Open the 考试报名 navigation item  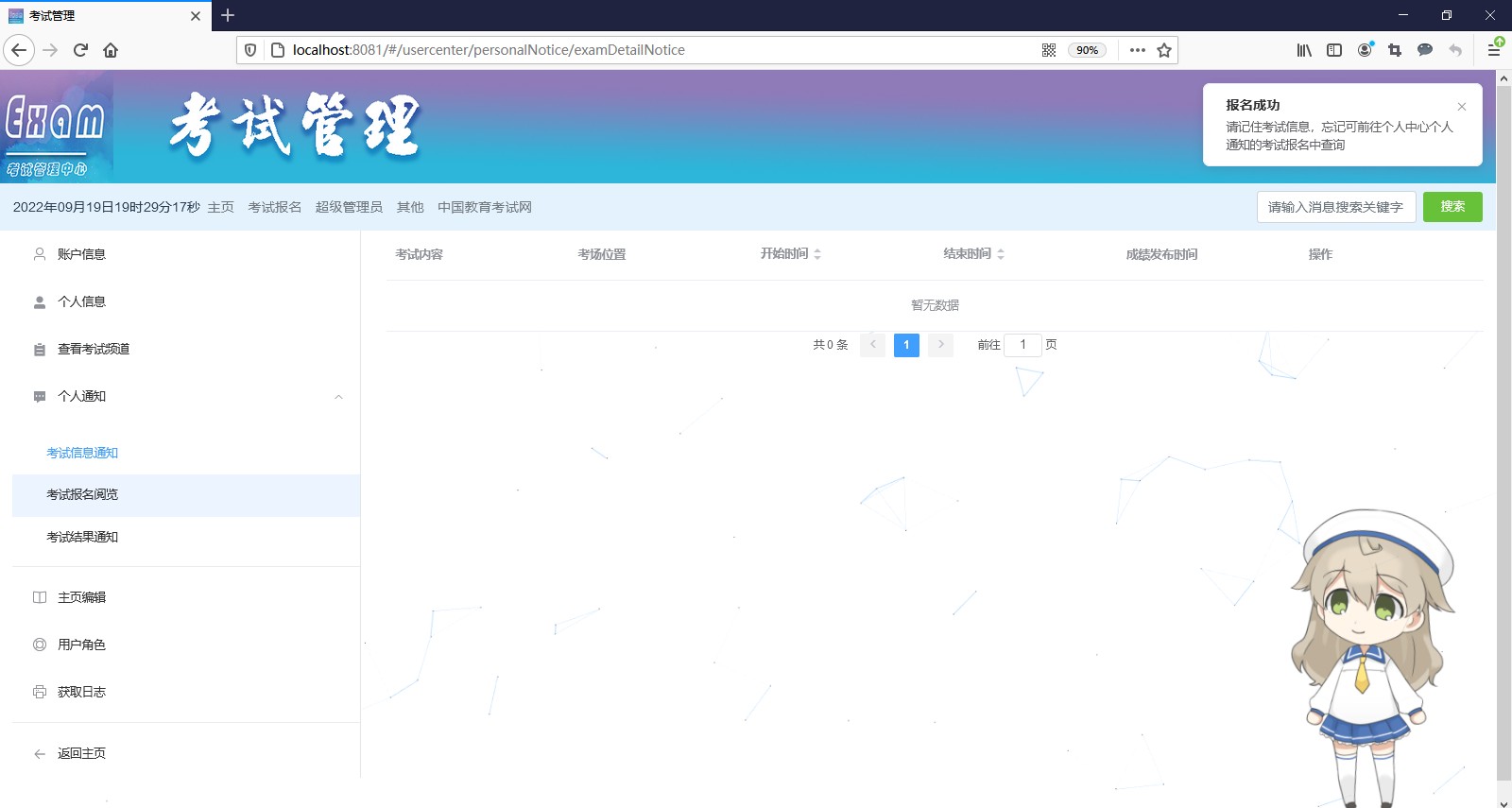pos(275,207)
